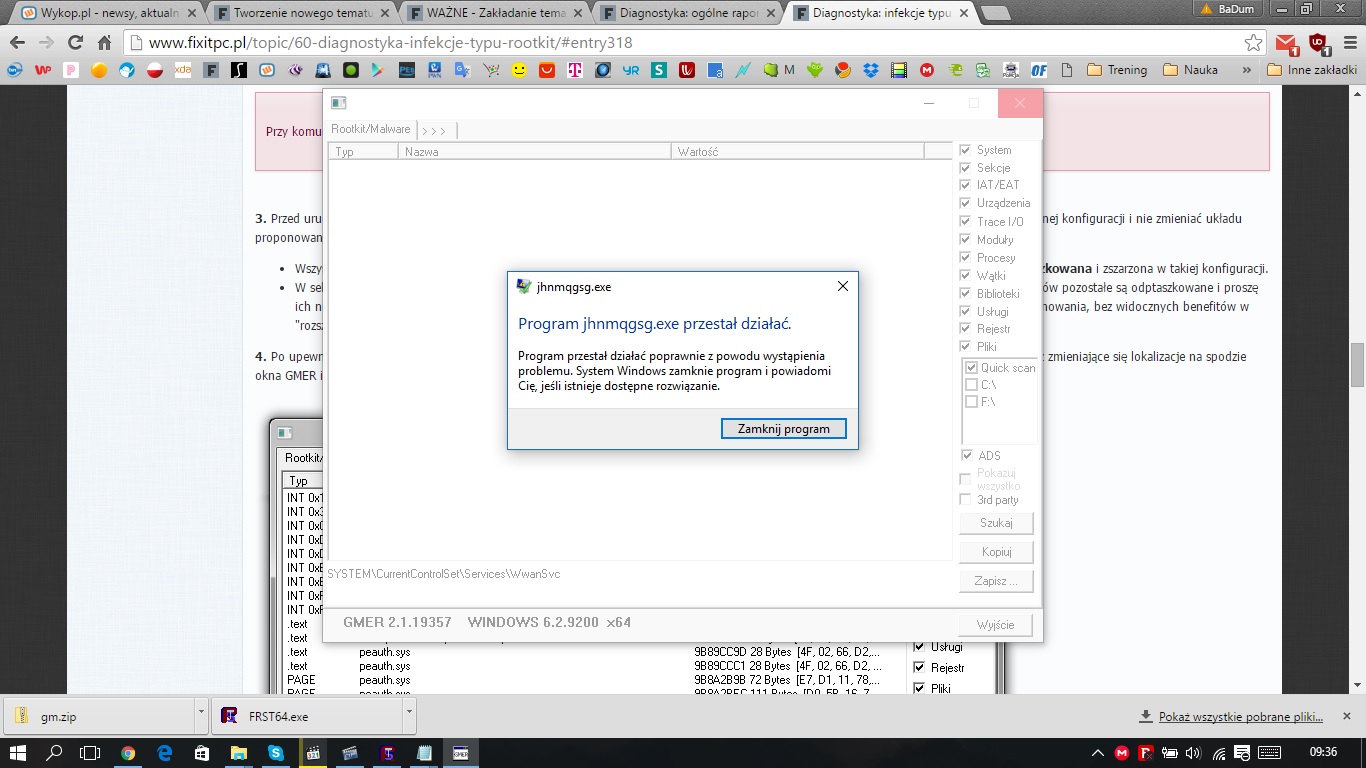
Task: Toggle the System checkbox in GMER
Action: tap(965, 150)
